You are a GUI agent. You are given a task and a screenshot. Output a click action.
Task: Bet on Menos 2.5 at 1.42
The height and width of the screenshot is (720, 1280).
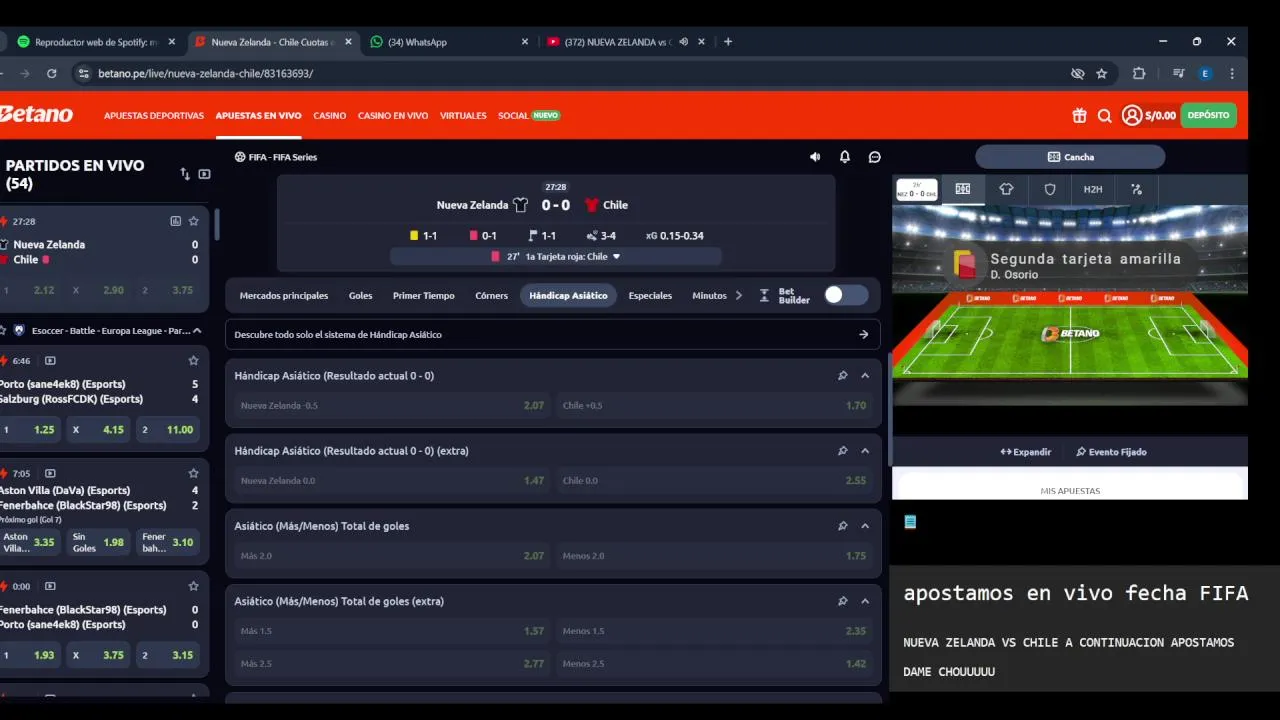(x=716, y=663)
